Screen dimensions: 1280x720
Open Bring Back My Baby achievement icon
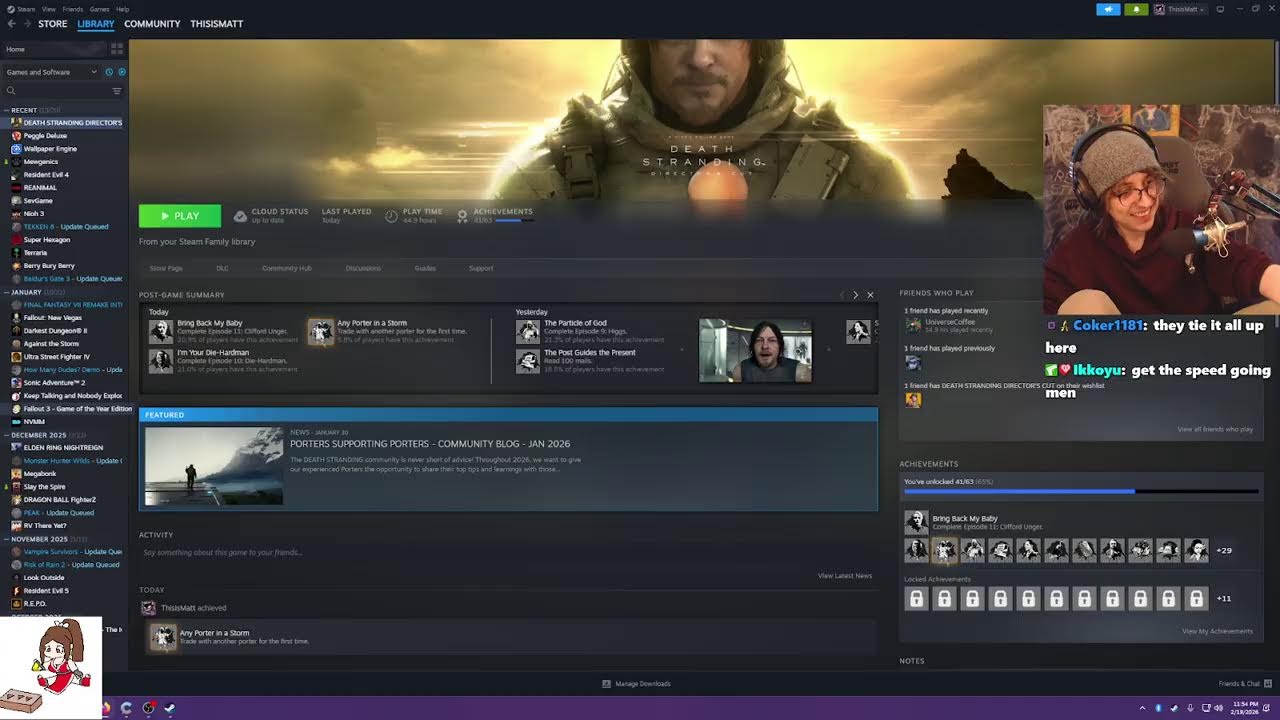916,522
